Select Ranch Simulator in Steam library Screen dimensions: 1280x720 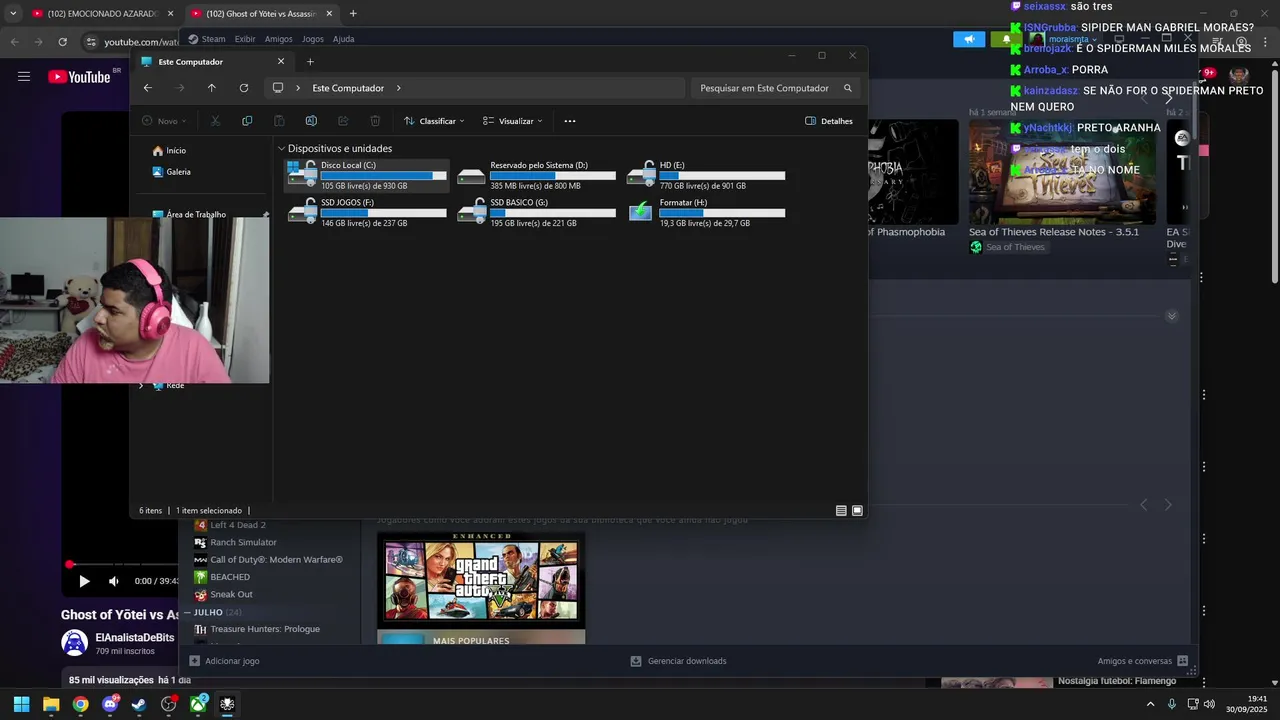[243, 543]
